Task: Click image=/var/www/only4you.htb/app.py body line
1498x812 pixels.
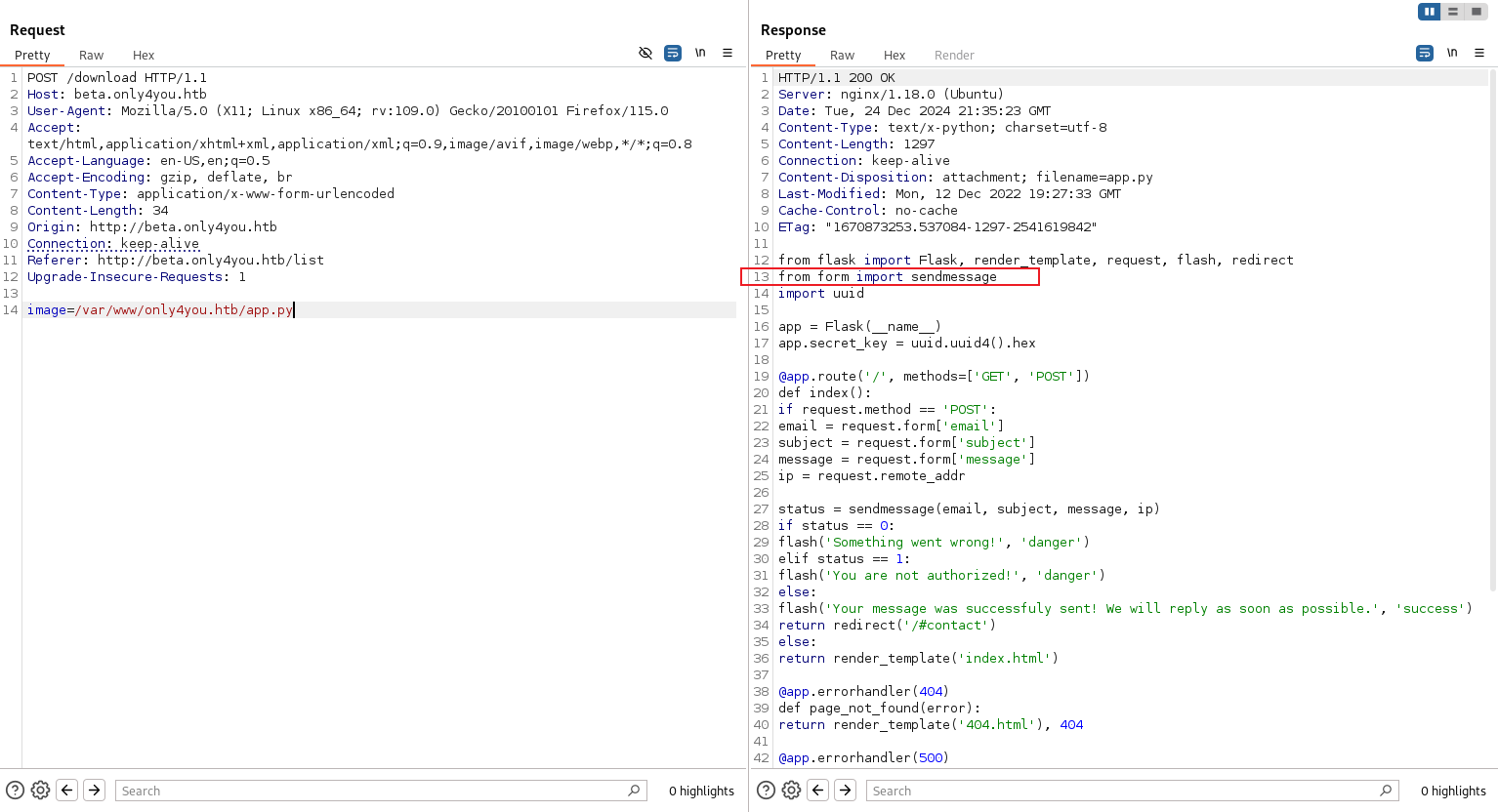Action: tap(160, 309)
